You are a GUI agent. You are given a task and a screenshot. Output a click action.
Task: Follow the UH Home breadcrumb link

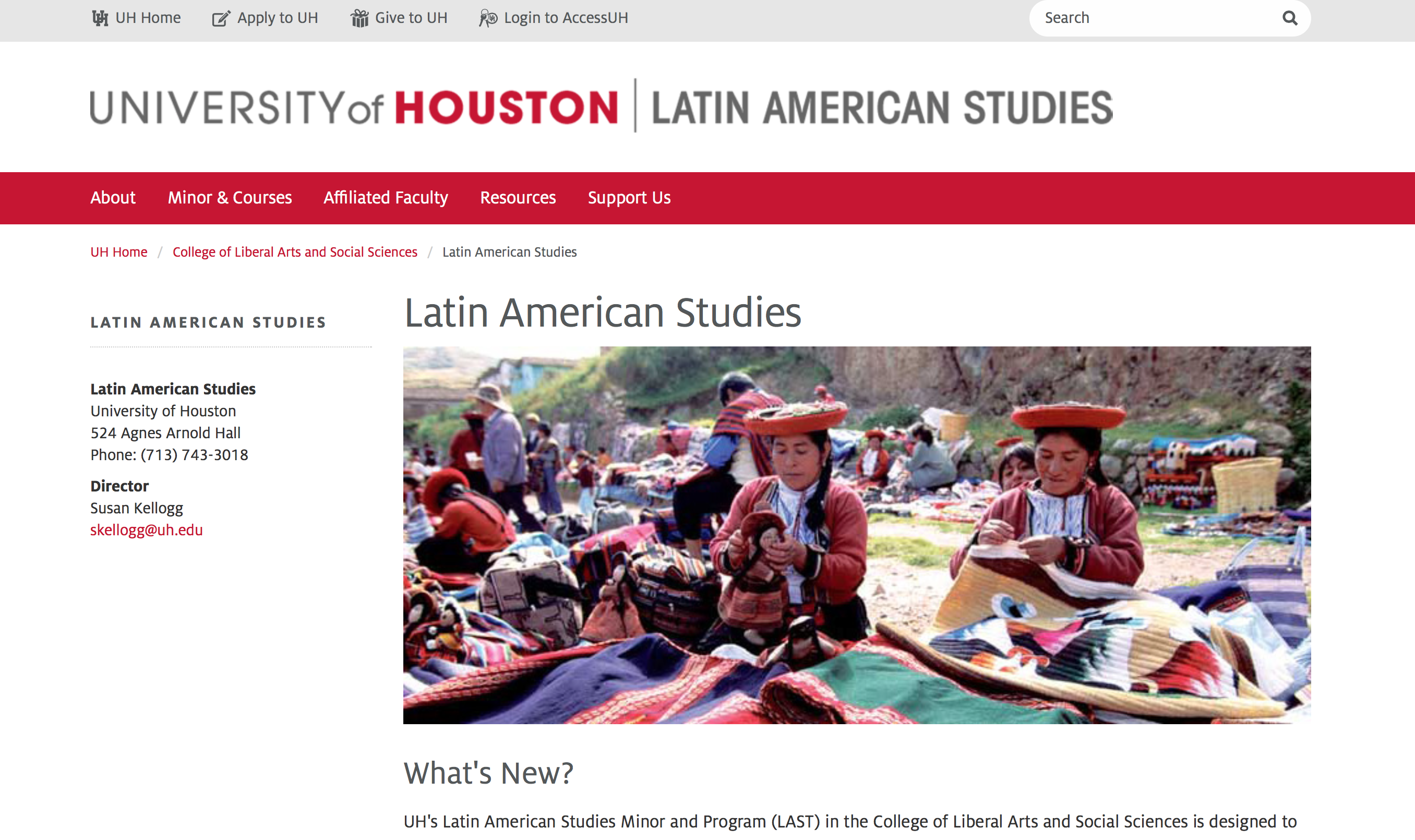119,252
